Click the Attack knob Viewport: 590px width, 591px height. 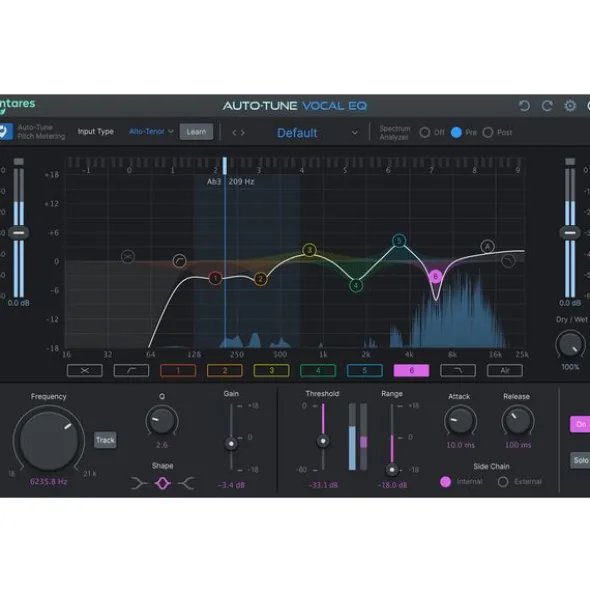(460, 421)
